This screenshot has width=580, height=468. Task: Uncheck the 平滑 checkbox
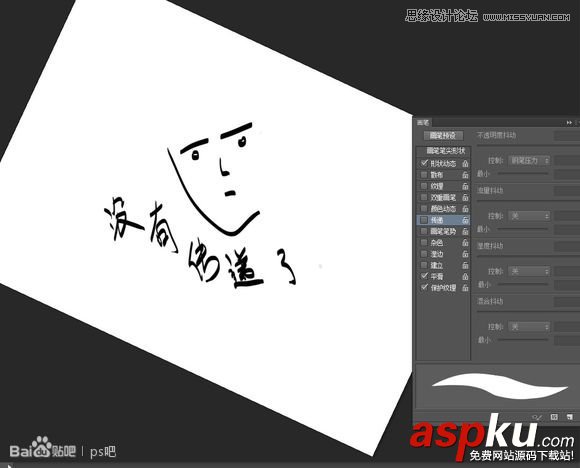(x=424, y=276)
